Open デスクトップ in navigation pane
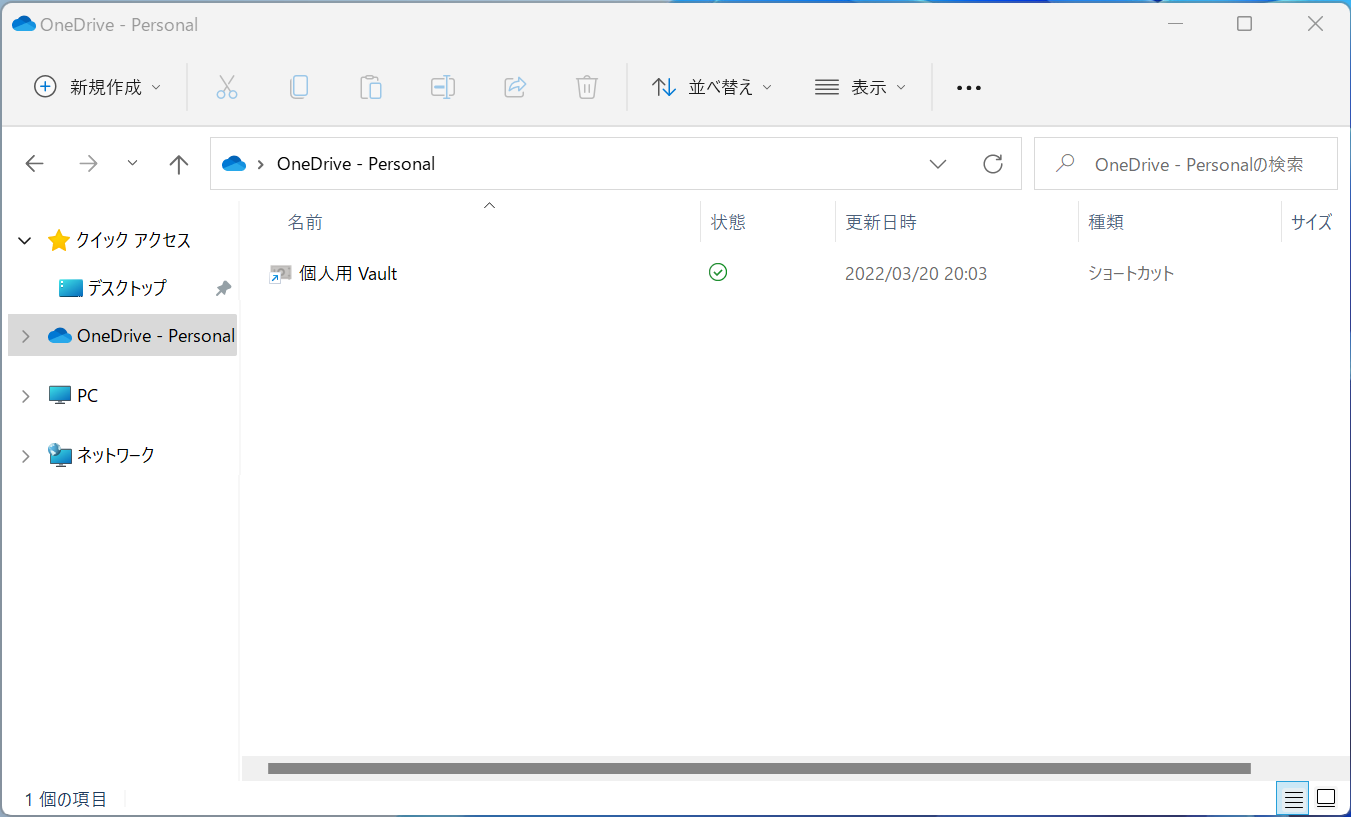Screen dimensions: 1351x817 pyautogui.click(x=127, y=288)
